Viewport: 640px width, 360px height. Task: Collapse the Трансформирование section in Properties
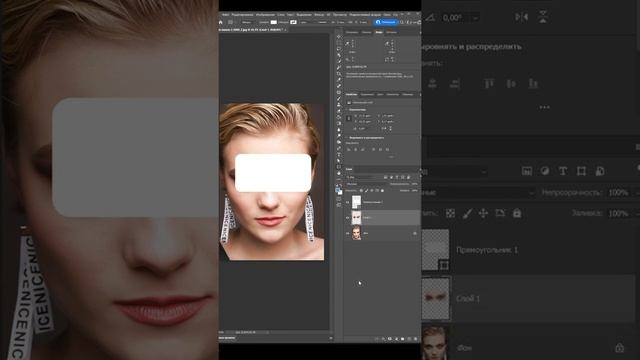click(347, 110)
